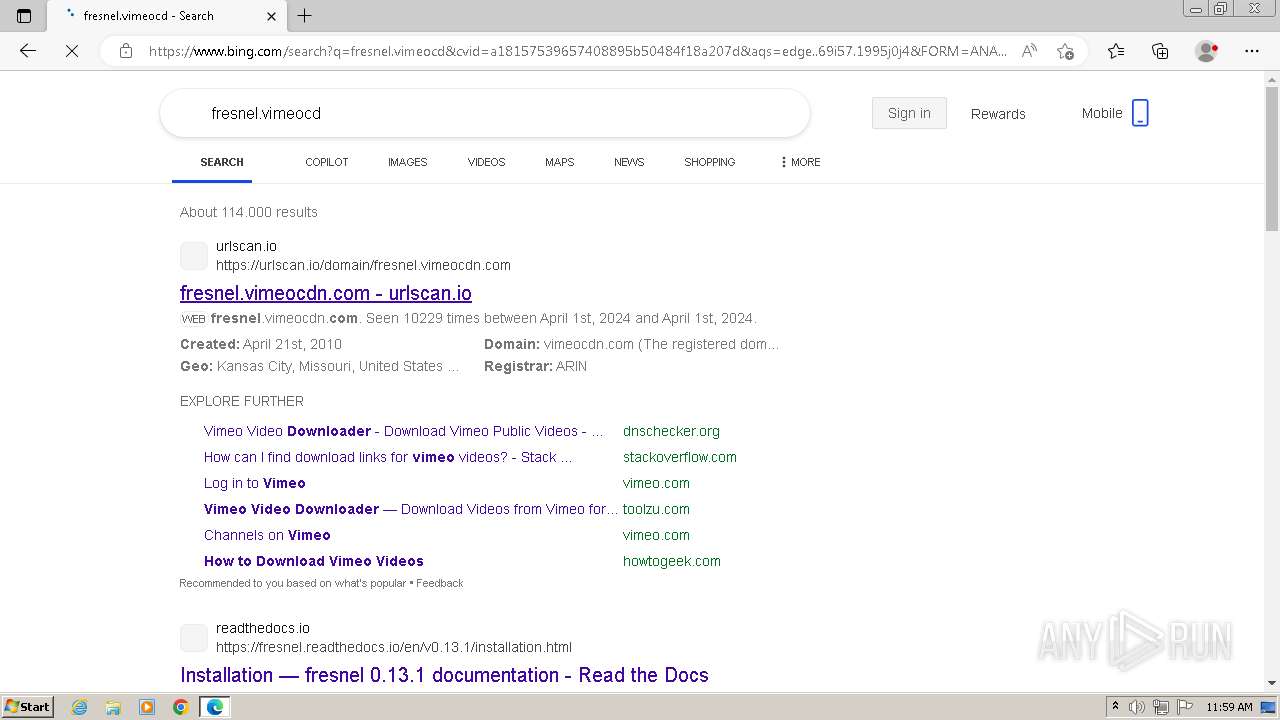Open the Edge profile avatar
The image size is (1280, 720).
coord(1206,51)
